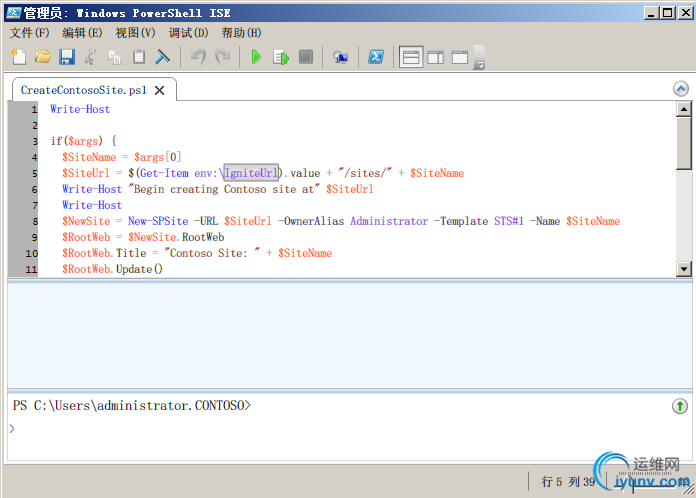Screen dimensions: 696x498
Task: Close the CreateContosoSite.ps1 tab
Action: [160, 91]
